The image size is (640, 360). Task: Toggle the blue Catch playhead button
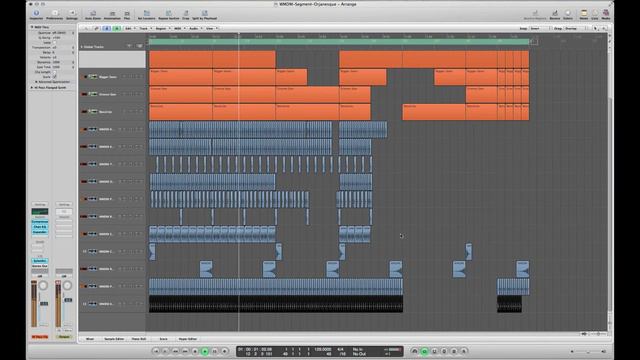click(107, 29)
